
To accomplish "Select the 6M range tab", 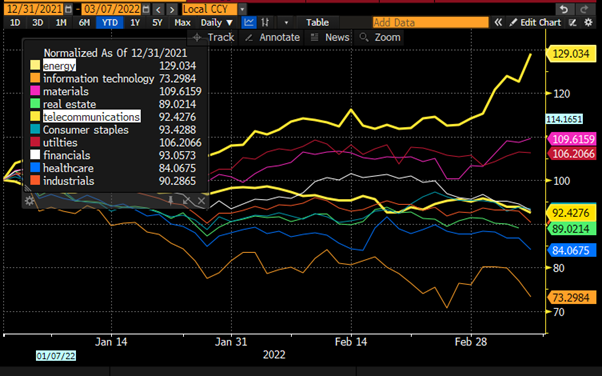I will click(x=84, y=22).
